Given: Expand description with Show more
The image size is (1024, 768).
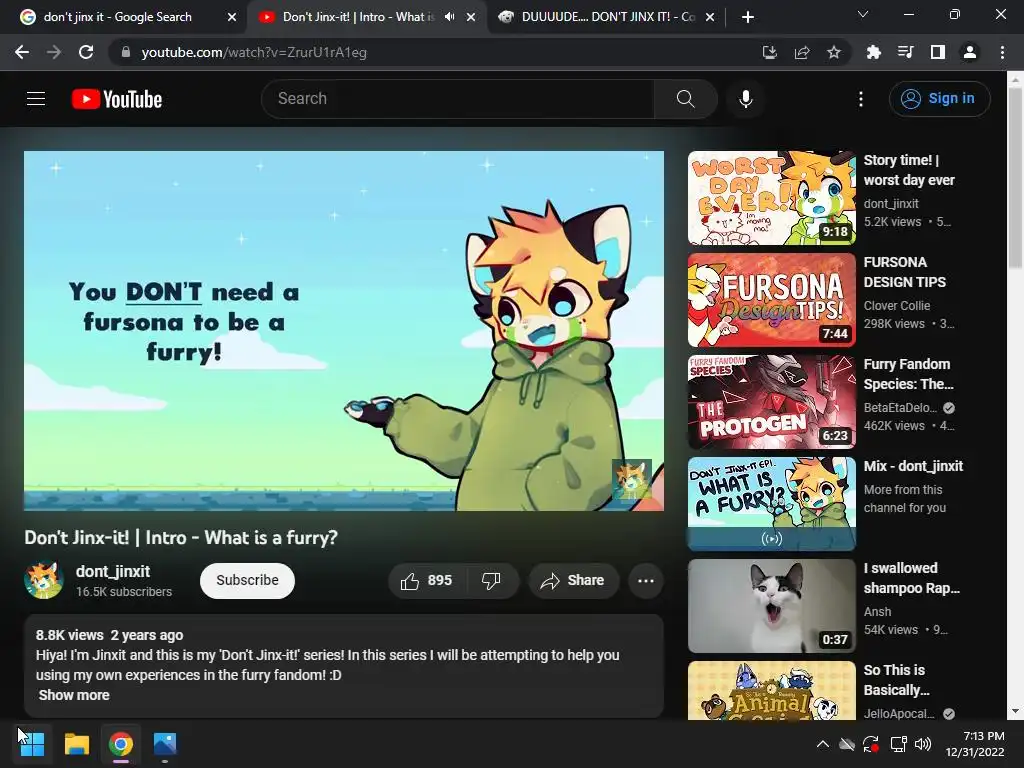Looking at the screenshot, I should (74, 696).
